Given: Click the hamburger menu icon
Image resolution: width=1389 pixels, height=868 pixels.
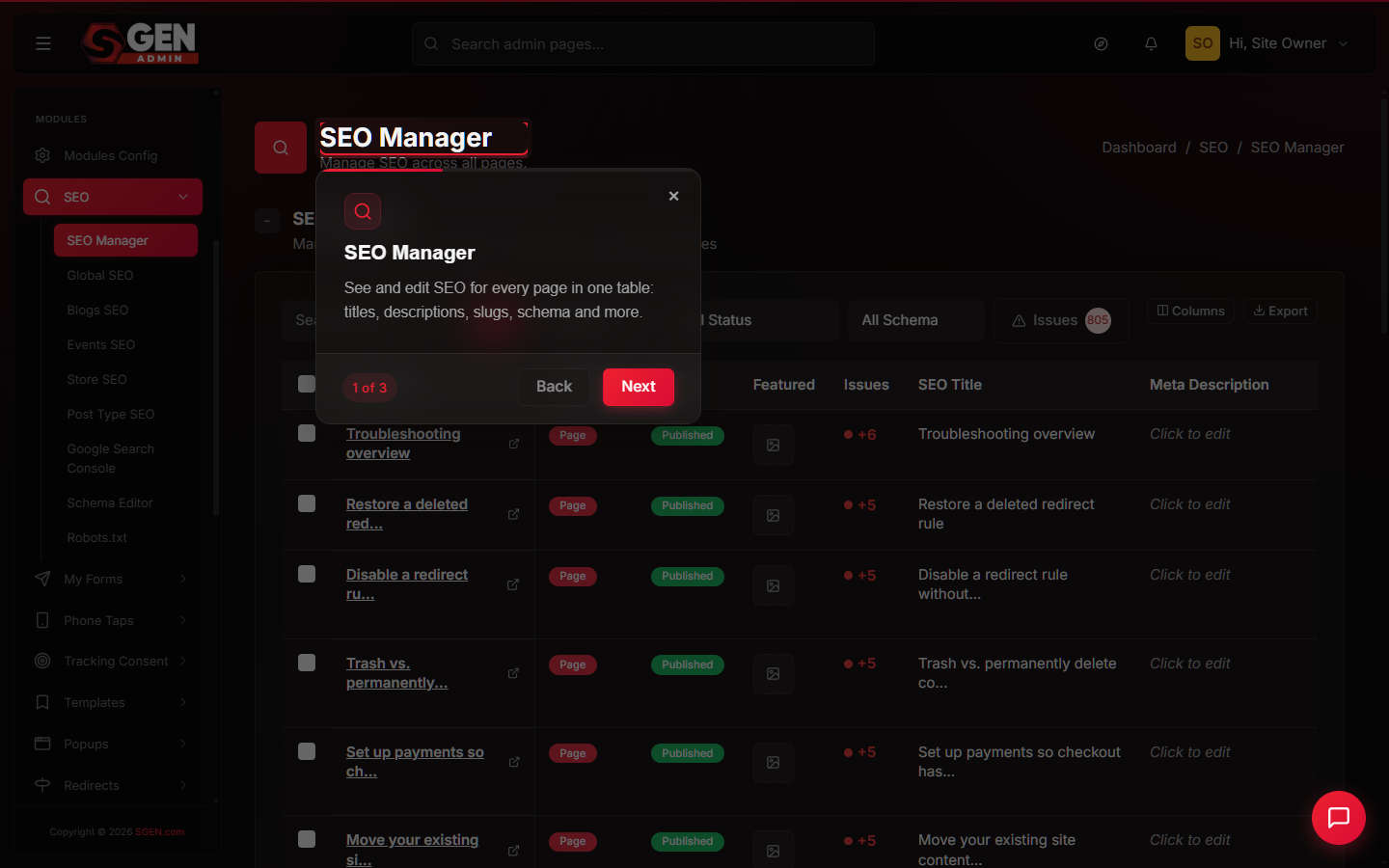Looking at the screenshot, I should point(43,43).
